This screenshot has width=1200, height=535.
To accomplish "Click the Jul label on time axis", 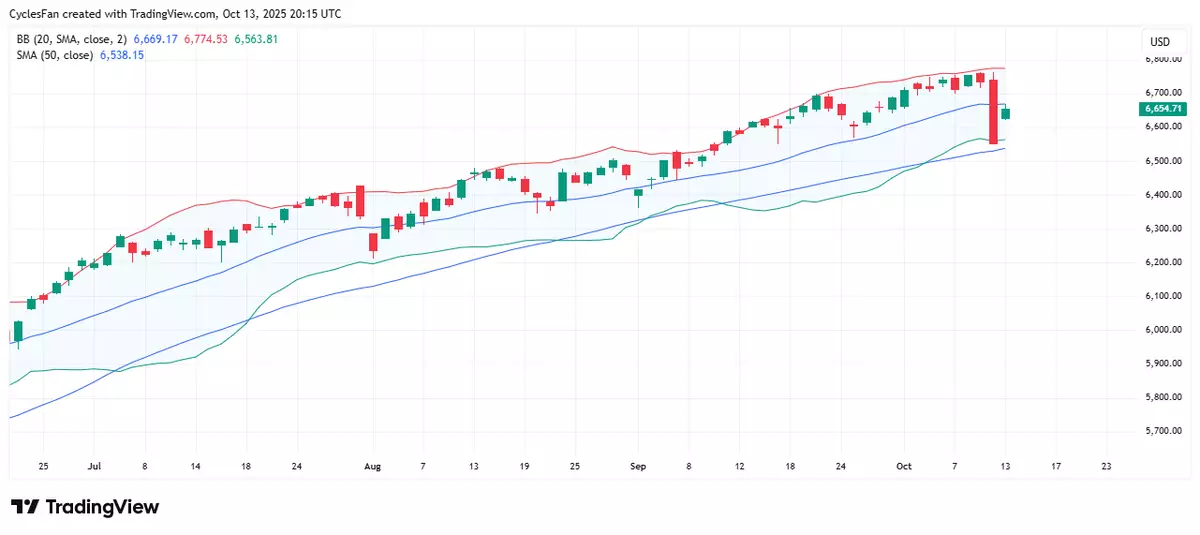I will pos(94,466).
